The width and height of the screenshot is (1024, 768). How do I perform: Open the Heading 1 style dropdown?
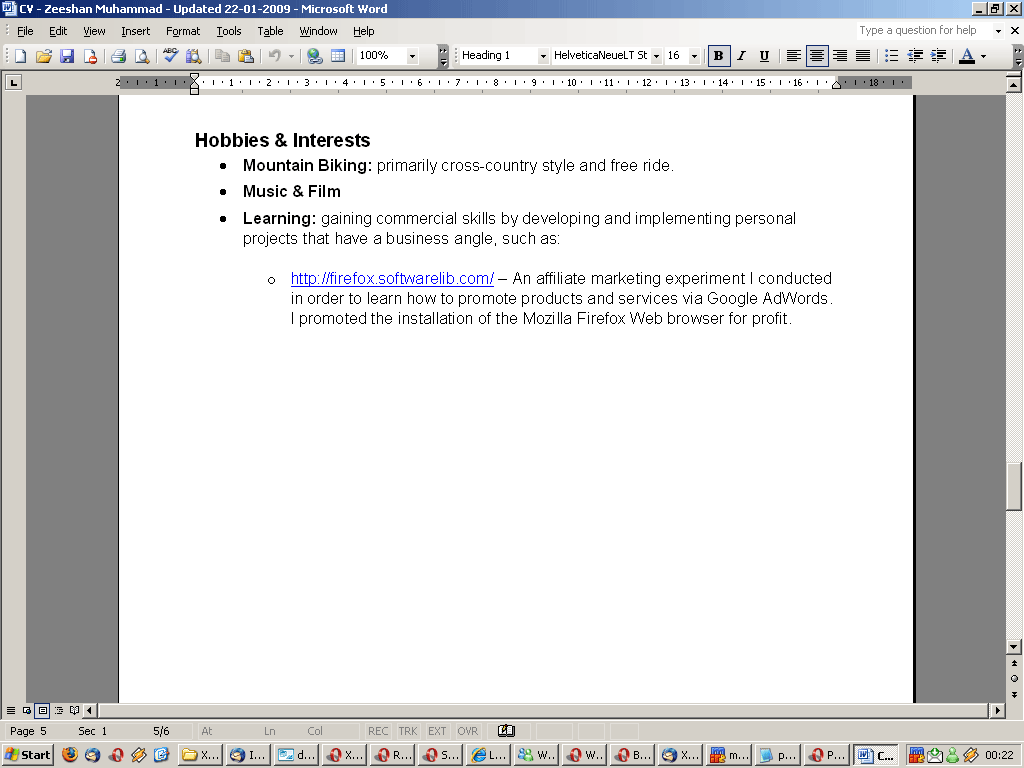[x=543, y=56]
